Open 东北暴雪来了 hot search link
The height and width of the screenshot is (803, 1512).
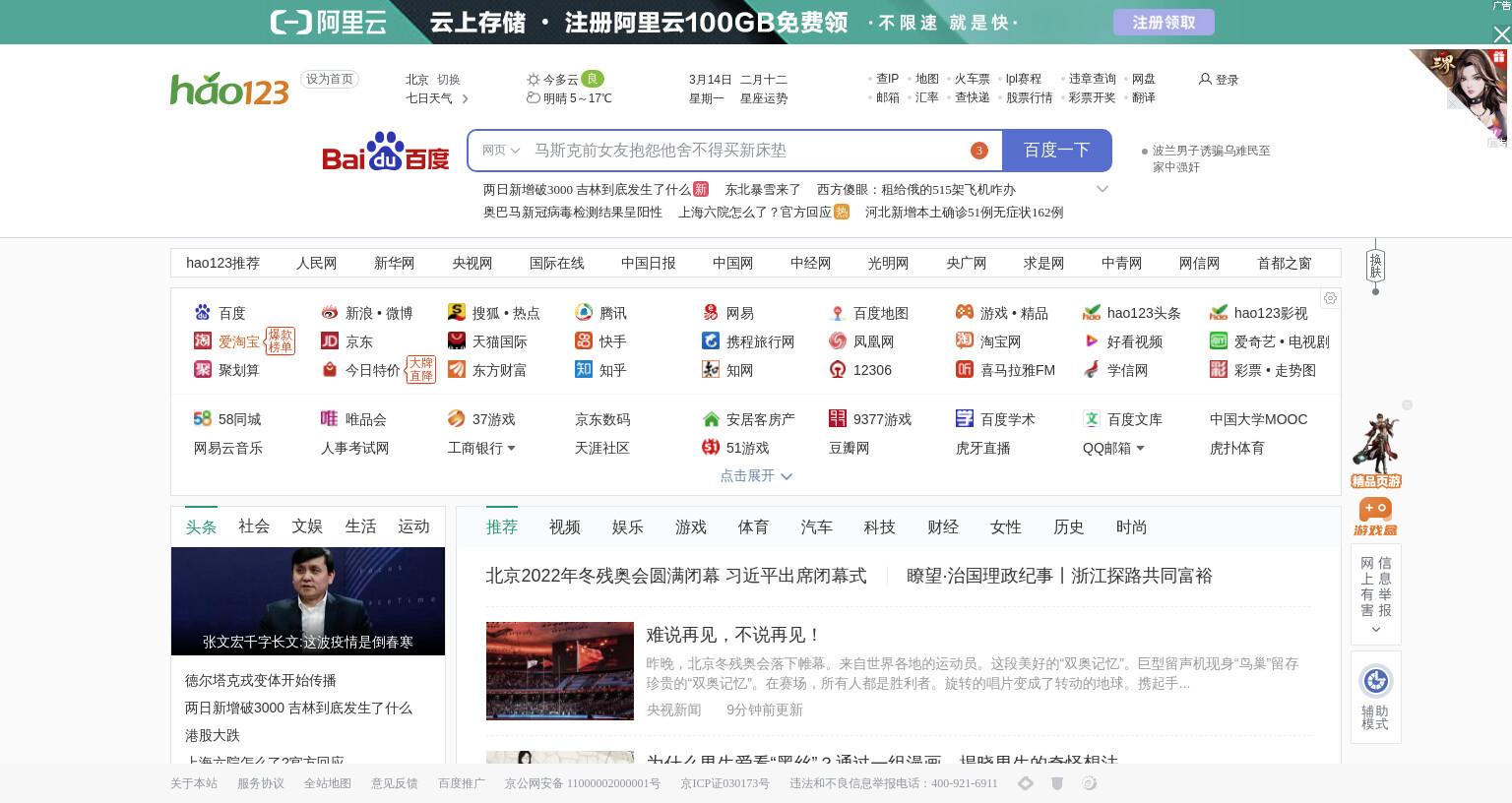763,190
